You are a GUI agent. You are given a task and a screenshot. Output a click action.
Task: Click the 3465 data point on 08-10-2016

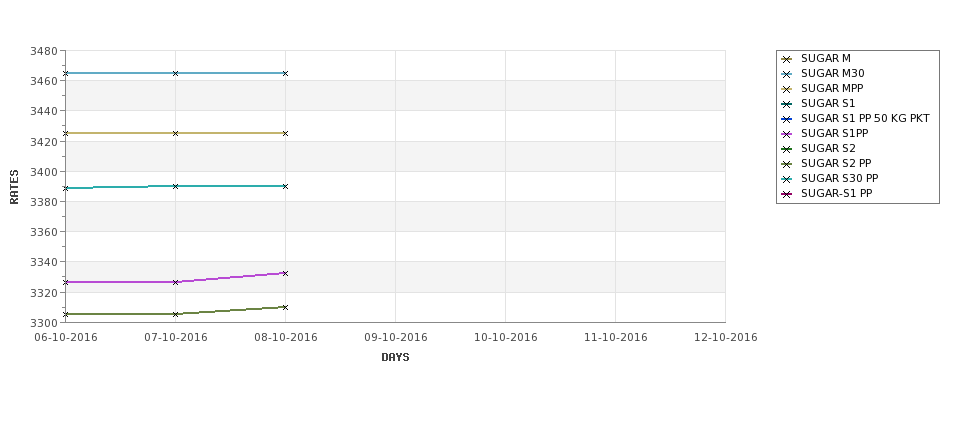[285, 73]
